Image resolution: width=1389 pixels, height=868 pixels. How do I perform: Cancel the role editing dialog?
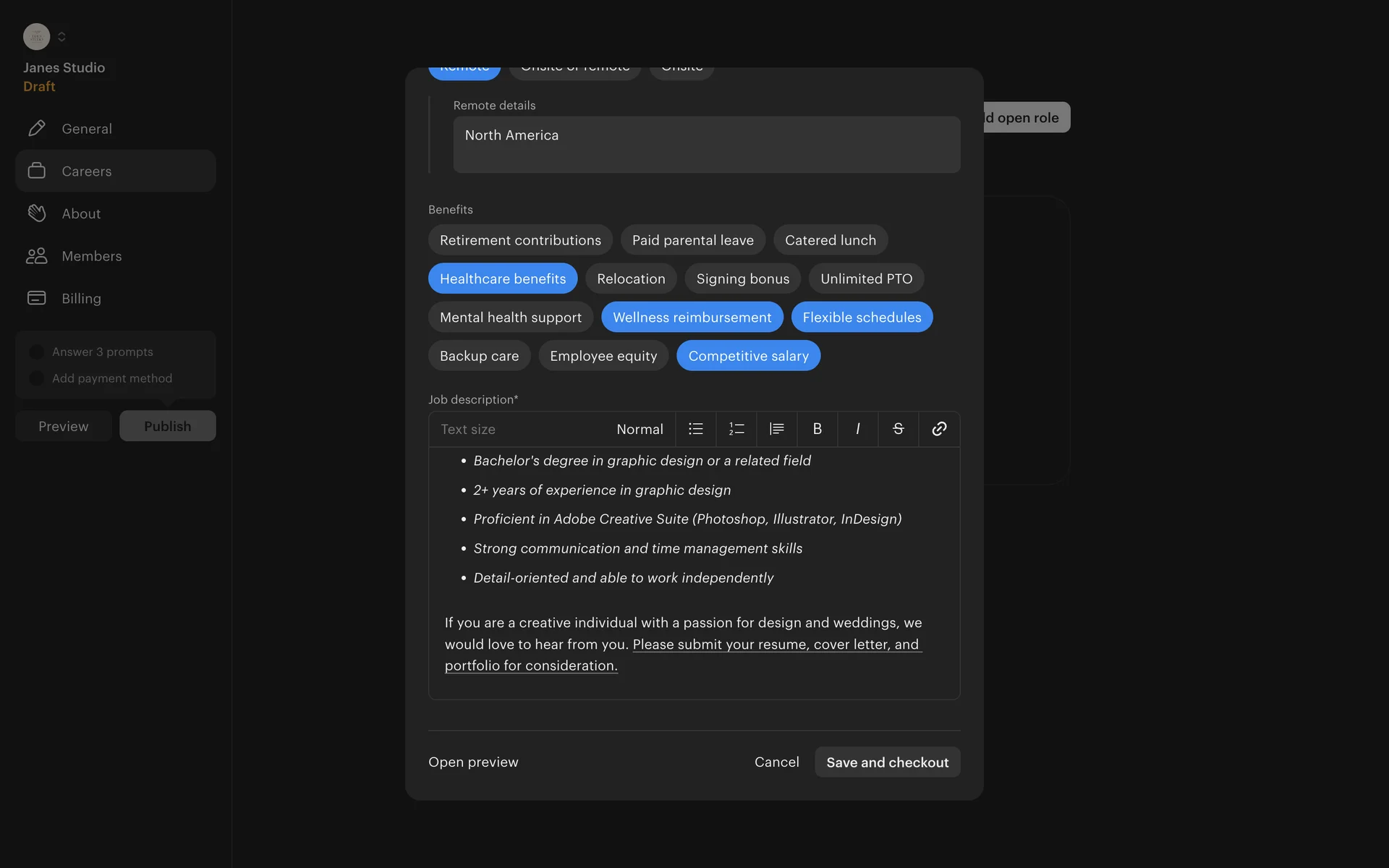pyautogui.click(x=776, y=762)
